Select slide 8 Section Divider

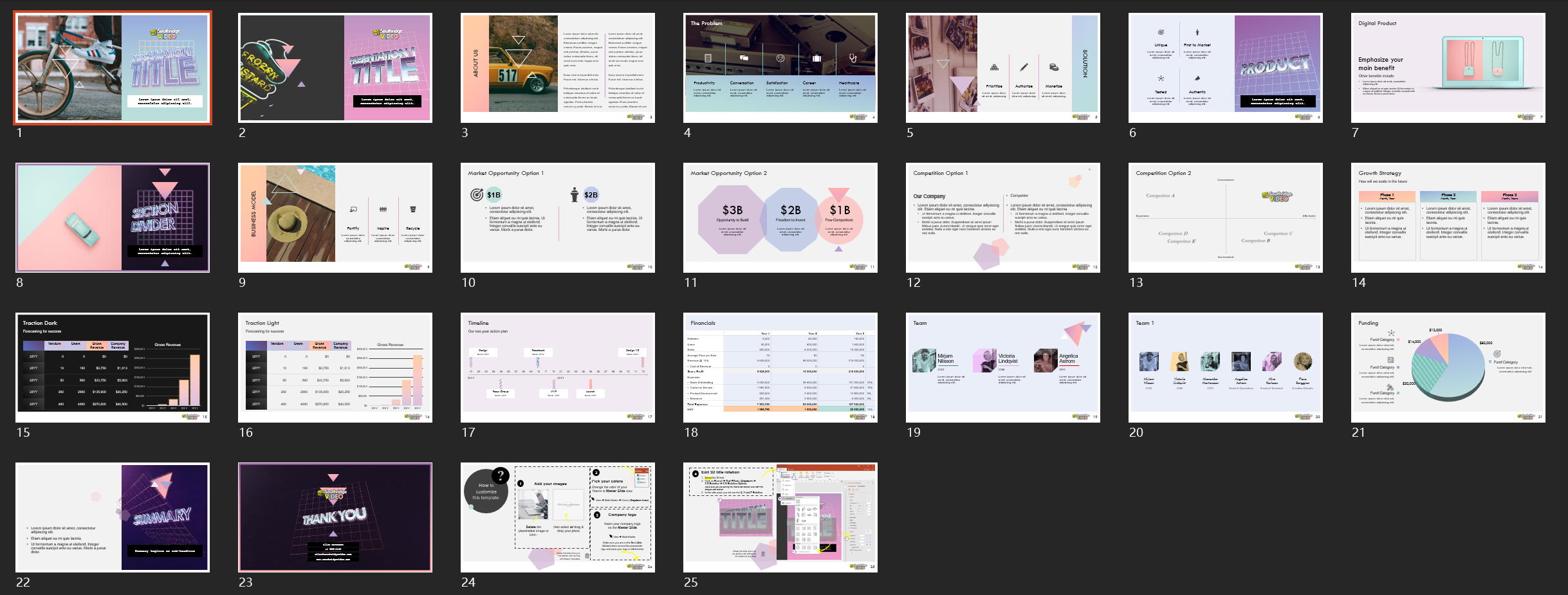(113, 217)
